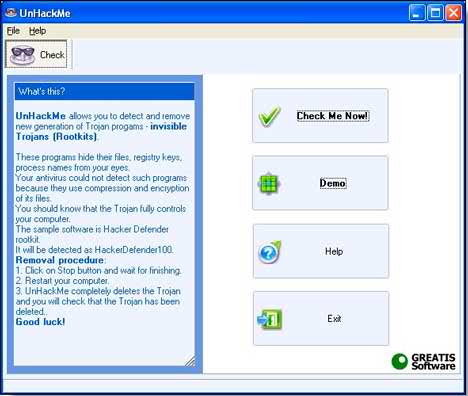Start the Demo button
The image size is (468, 396).
pos(320,183)
